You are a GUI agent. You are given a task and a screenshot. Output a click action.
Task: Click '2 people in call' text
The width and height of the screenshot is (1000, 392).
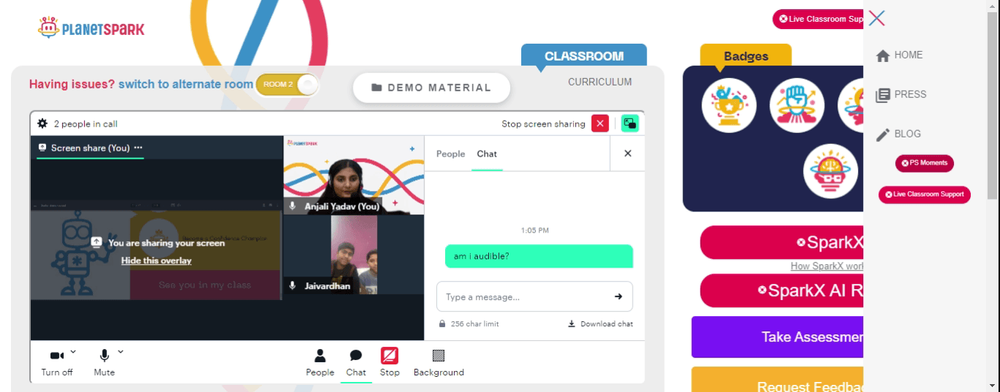(85, 124)
